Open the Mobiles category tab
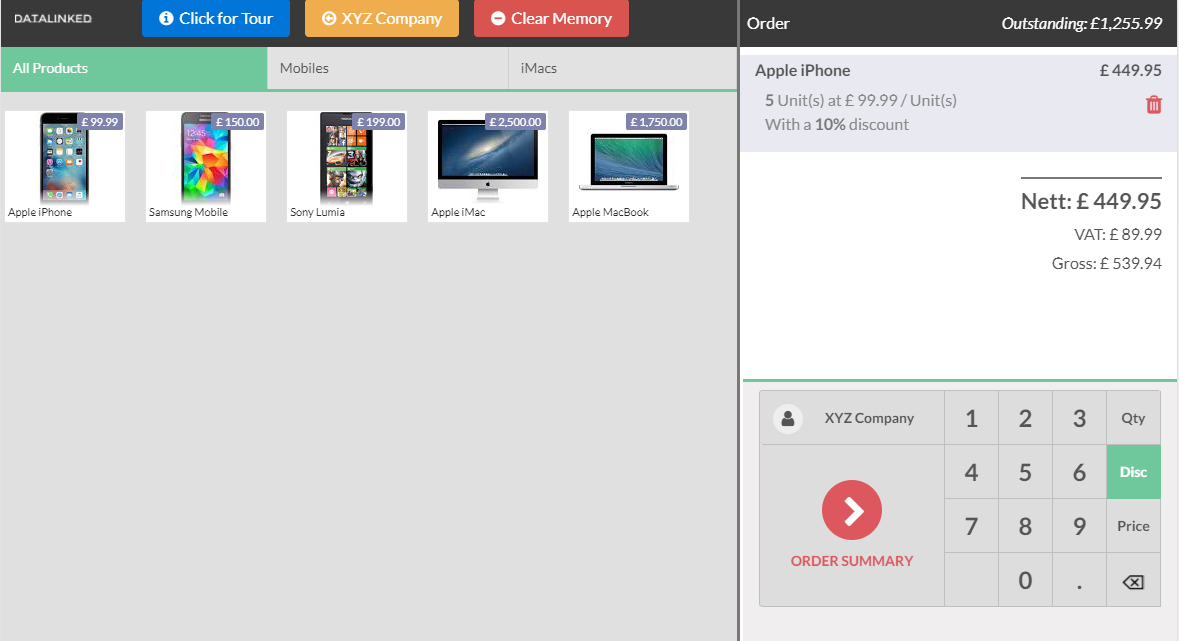This screenshot has height=641, width=1179. [388, 68]
